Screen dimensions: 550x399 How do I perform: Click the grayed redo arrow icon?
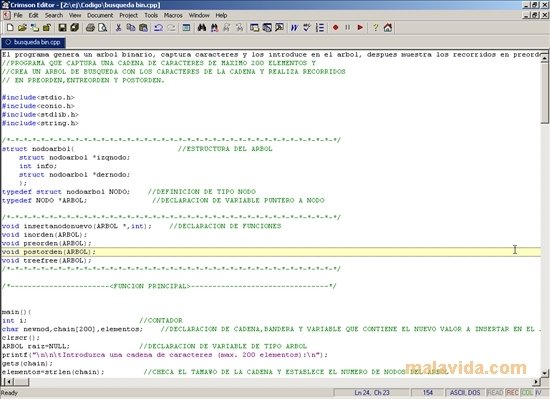171,27
